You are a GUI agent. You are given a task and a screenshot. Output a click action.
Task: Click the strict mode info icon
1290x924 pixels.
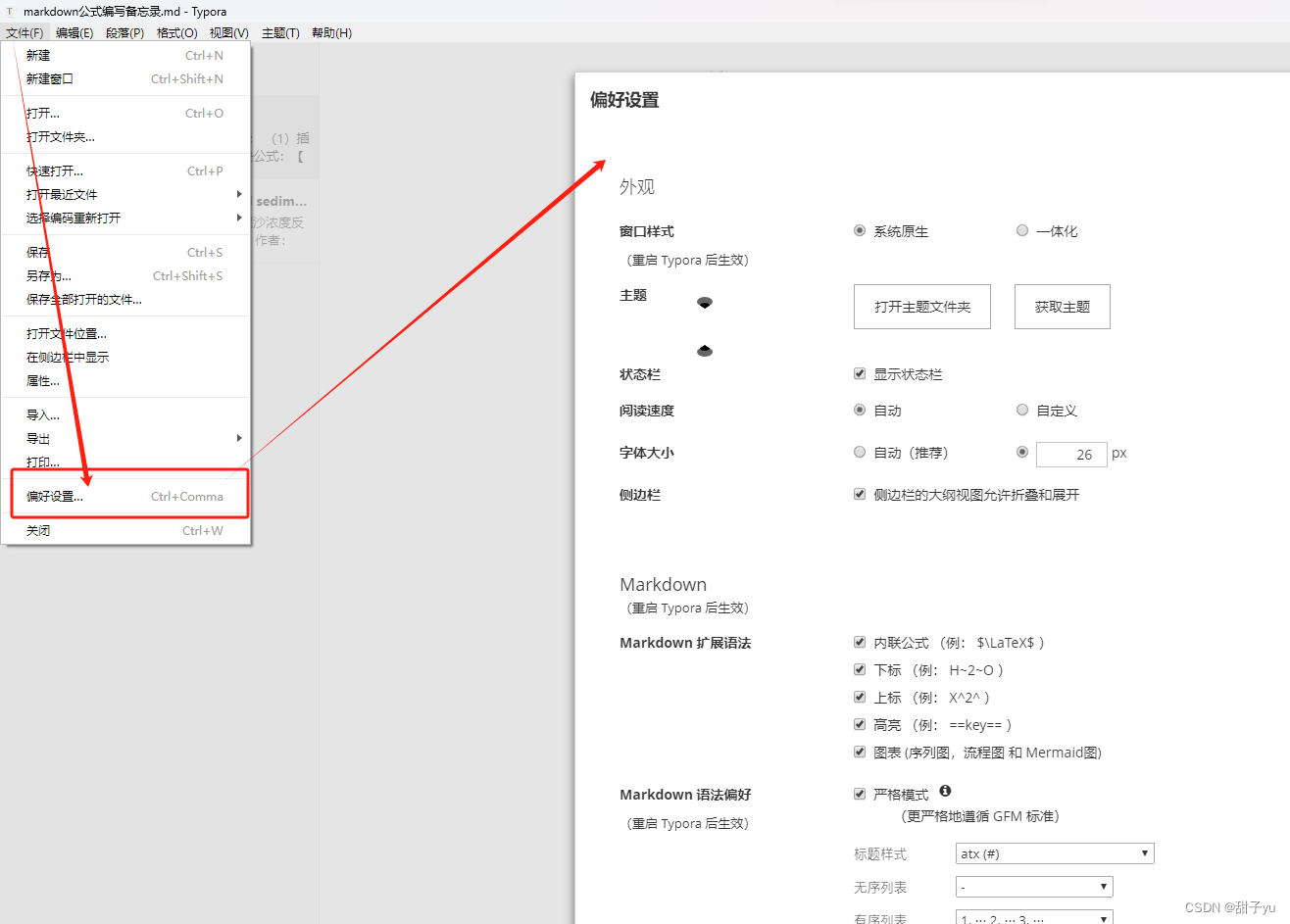pyautogui.click(x=945, y=791)
